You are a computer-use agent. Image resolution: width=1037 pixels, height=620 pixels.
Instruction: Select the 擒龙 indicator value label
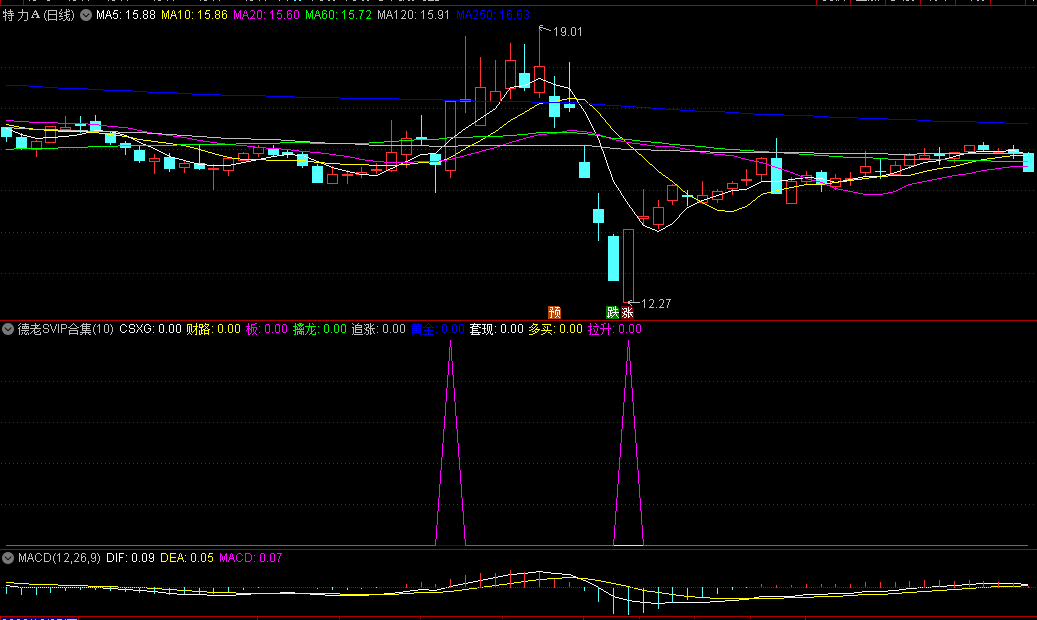(x=319, y=329)
